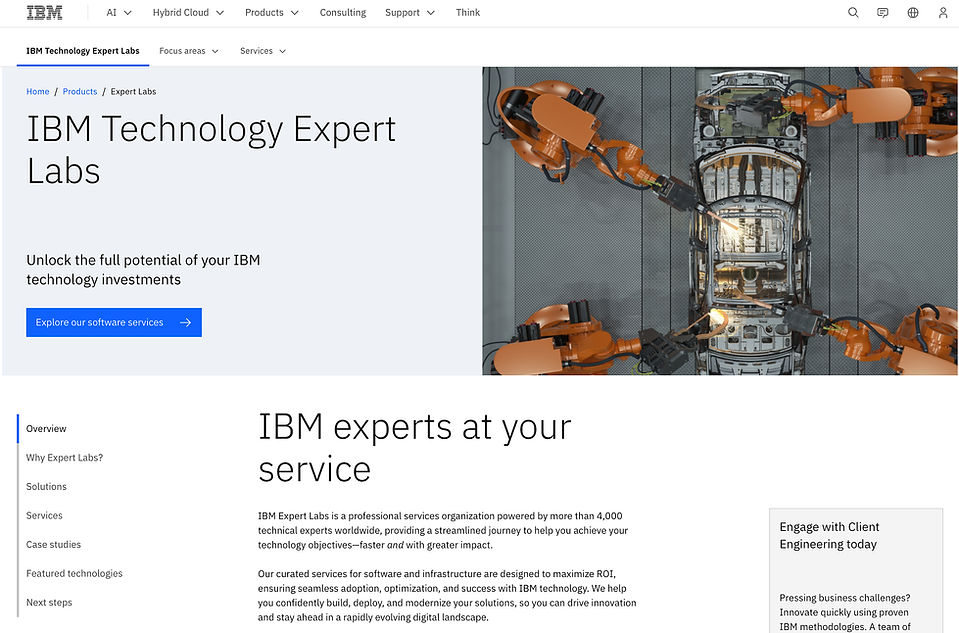Click Engage with Client Engineering today card
The width and height of the screenshot is (959, 633).
point(856,571)
